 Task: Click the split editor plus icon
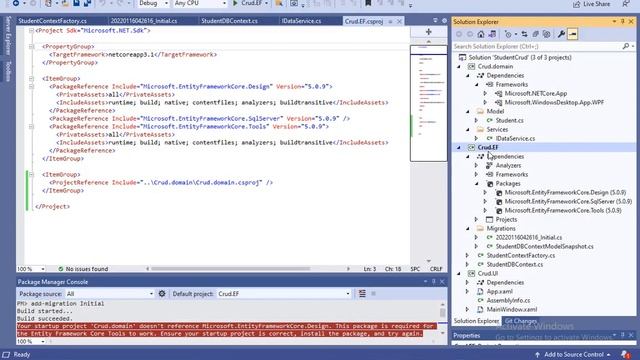[x=429, y=32]
